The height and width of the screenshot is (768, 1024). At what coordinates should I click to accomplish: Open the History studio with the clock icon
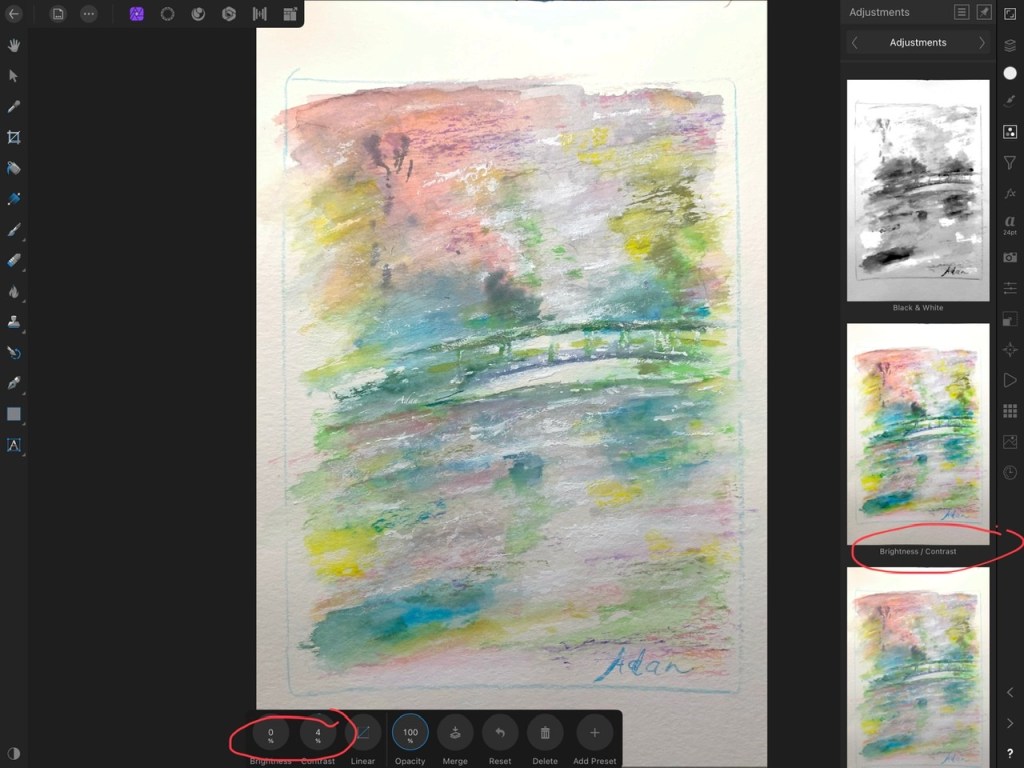coord(1010,473)
